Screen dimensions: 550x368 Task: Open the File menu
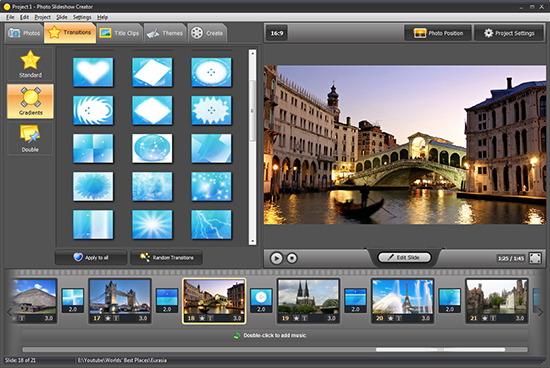tap(10, 17)
